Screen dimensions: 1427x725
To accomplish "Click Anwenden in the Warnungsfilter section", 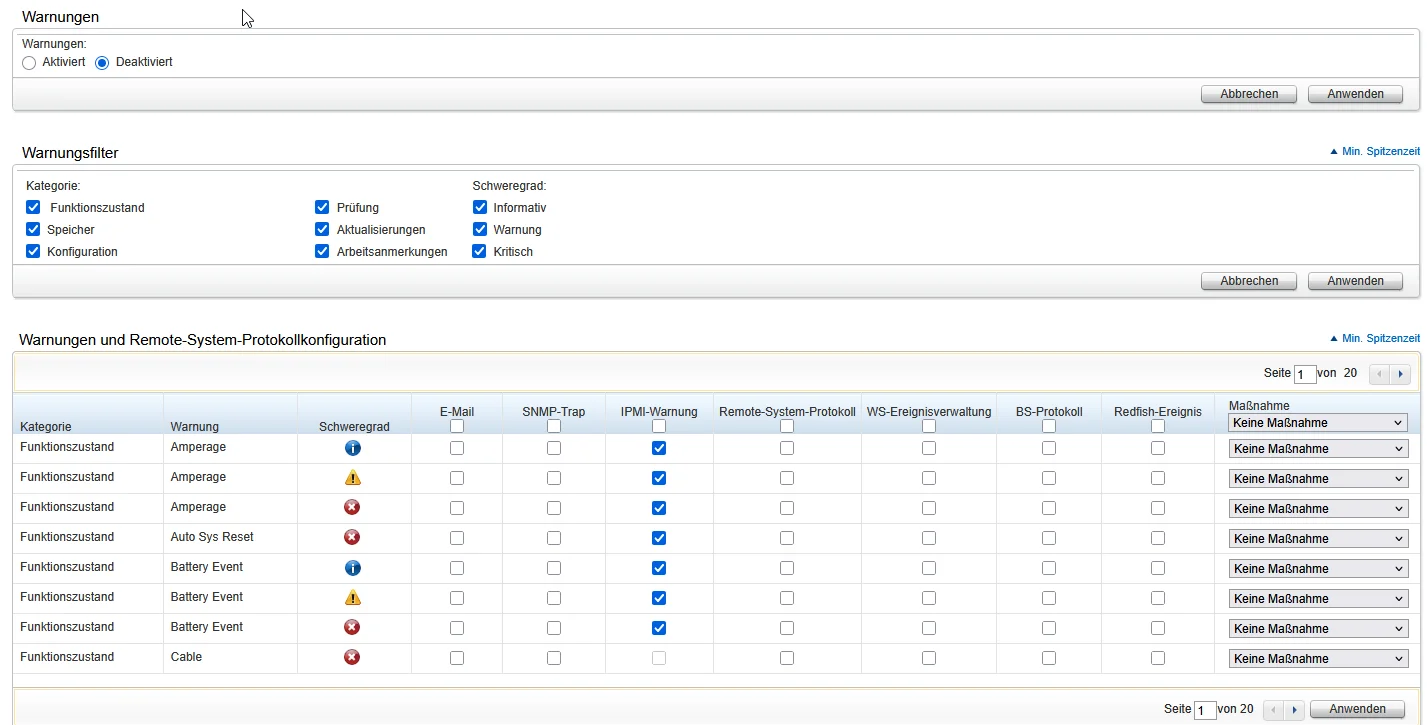I will pos(1355,281).
